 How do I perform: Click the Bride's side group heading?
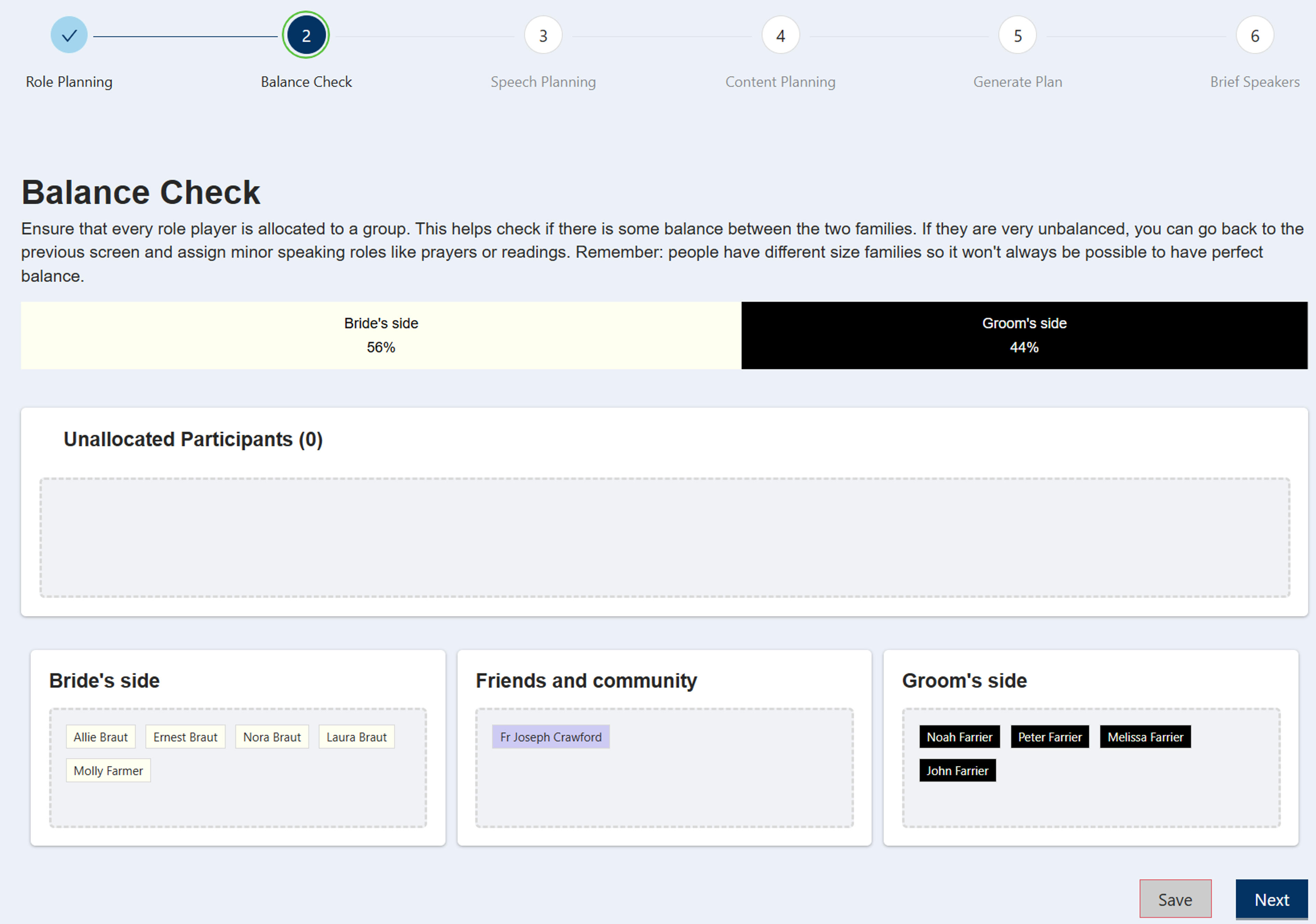pos(104,681)
